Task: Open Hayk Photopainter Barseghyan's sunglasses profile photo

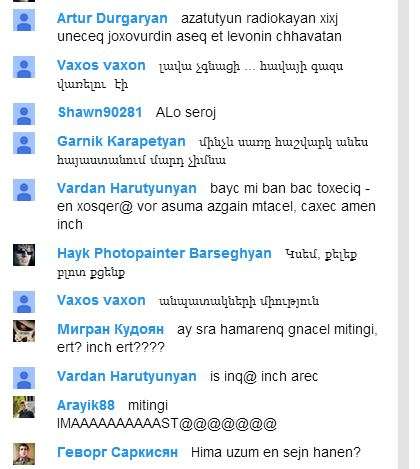Action: point(24,255)
